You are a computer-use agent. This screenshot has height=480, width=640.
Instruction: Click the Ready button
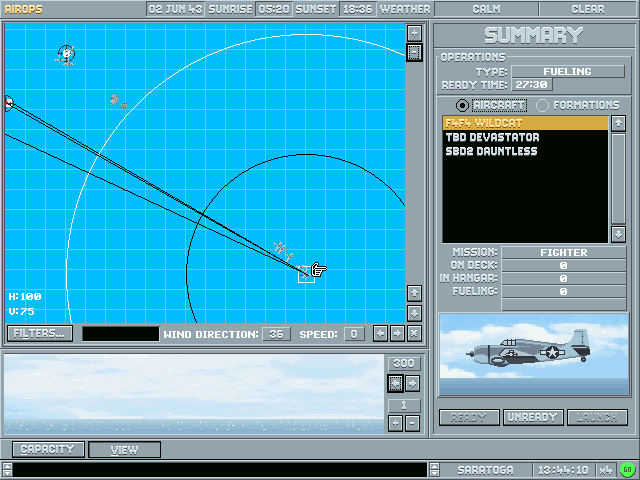(469, 417)
